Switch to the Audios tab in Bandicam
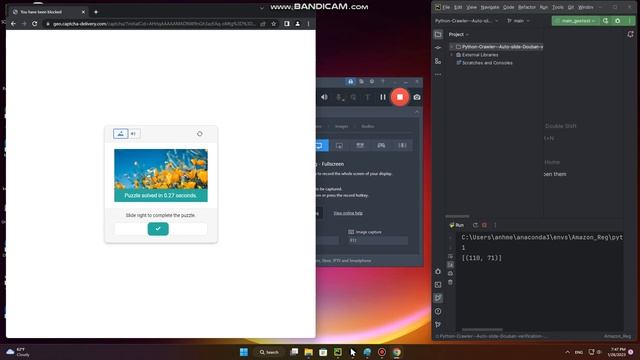This screenshot has width=640, height=360. click(x=368, y=127)
